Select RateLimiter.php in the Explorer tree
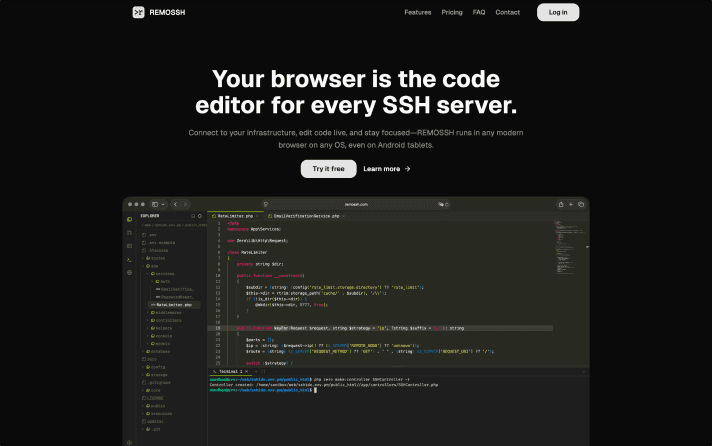This screenshot has height=446, width=712. point(172,305)
